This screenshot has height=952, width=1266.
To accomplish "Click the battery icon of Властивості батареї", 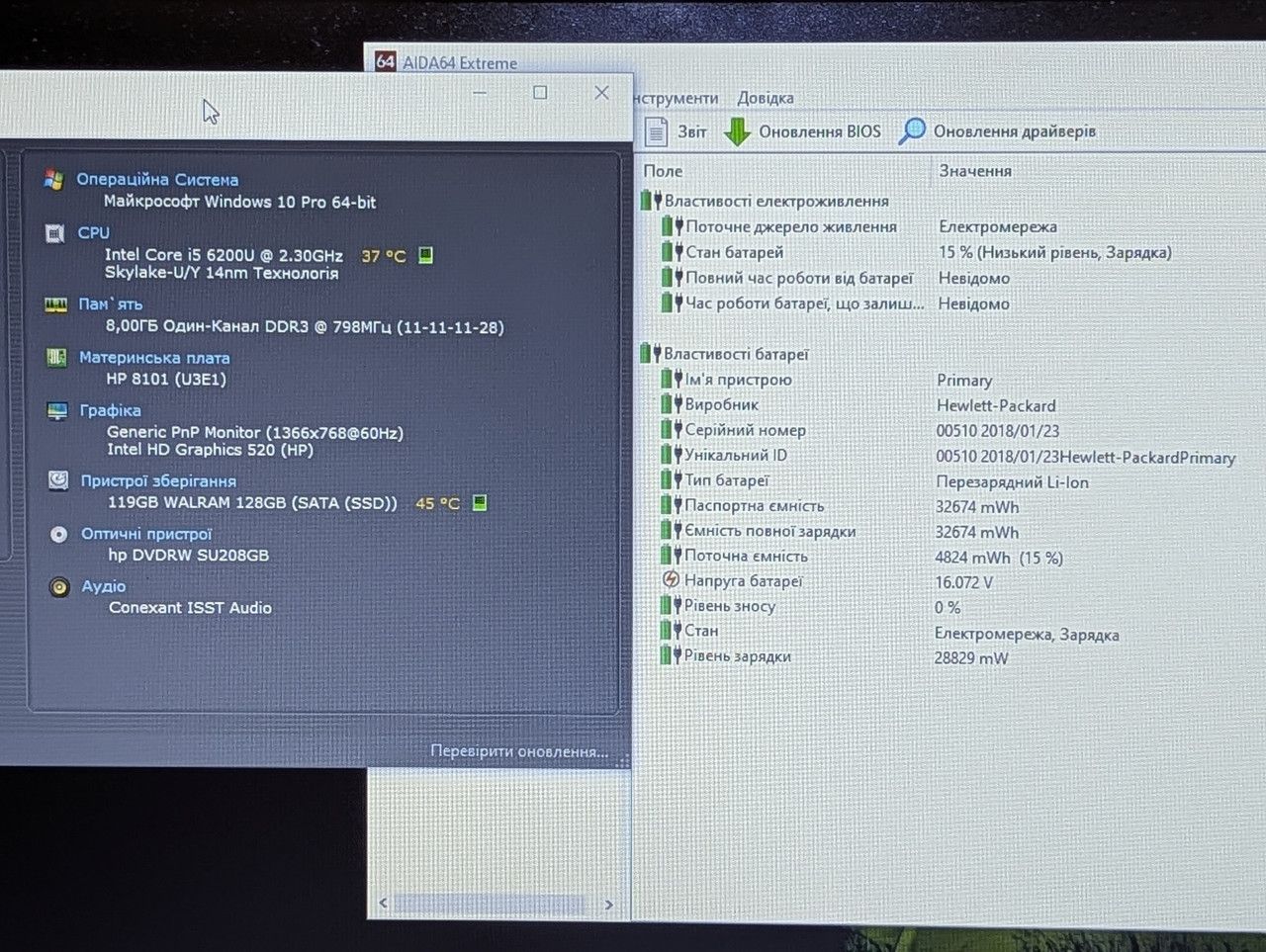I will pyautogui.click(x=650, y=353).
